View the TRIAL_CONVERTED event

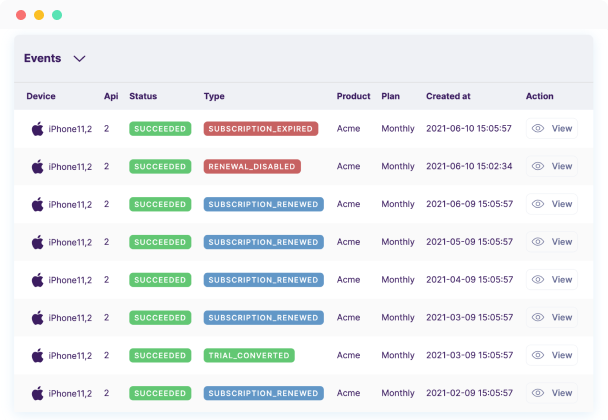551,355
